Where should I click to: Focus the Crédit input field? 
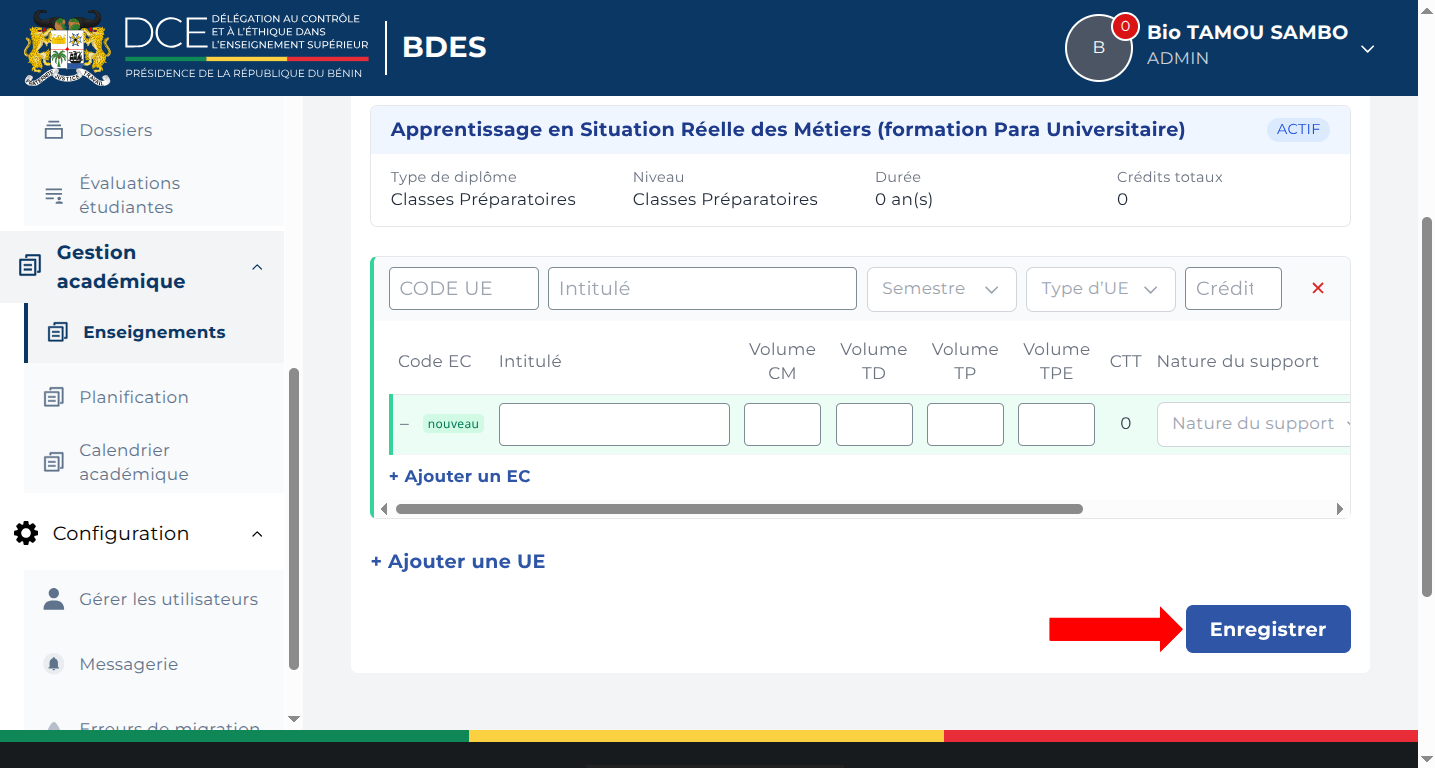1233,288
